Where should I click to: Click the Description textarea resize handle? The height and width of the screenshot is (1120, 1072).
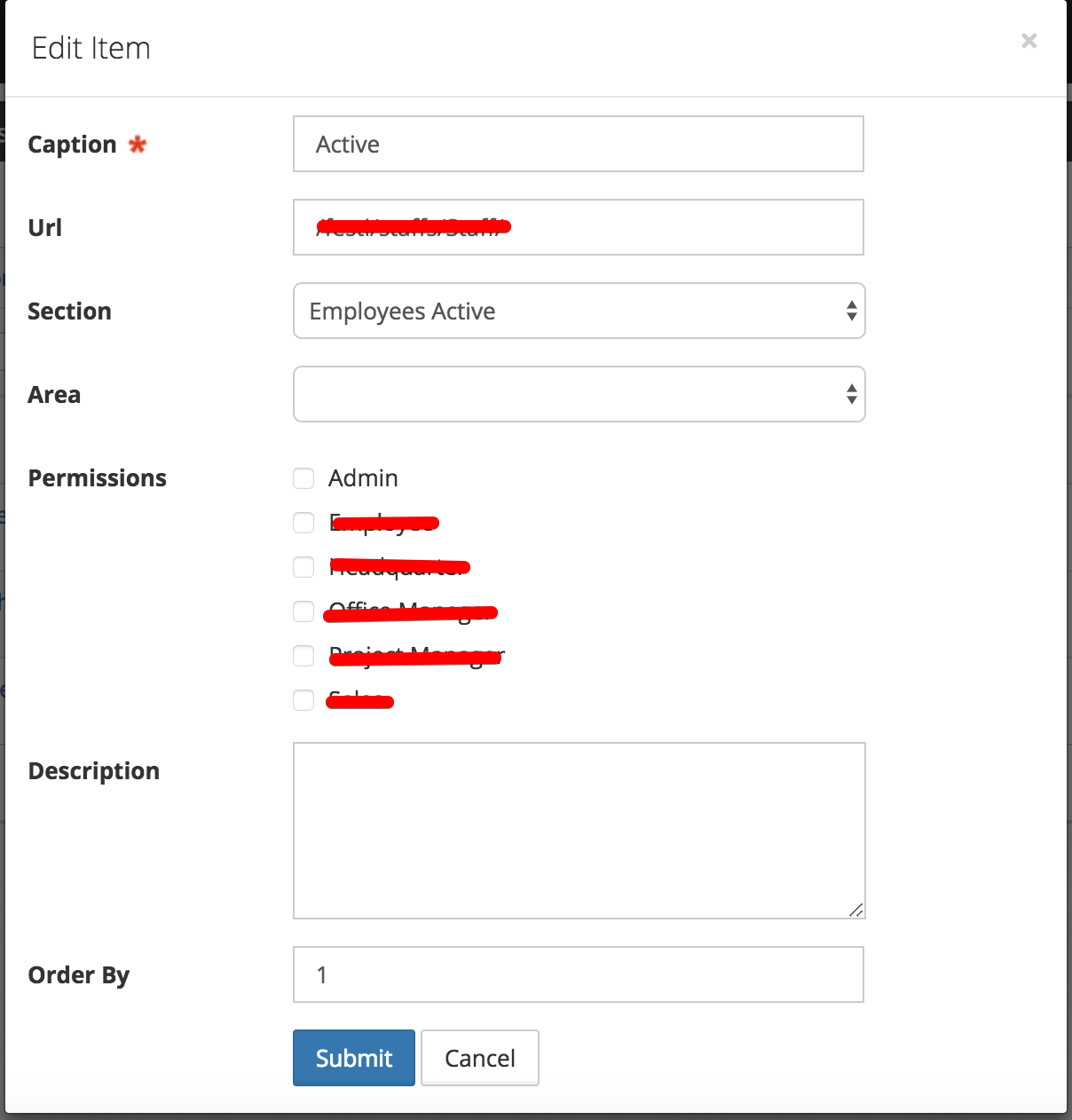pos(855,910)
